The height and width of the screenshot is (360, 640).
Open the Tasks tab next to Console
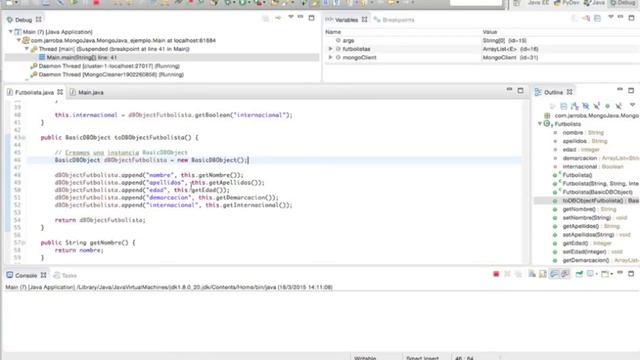[65, 276]
